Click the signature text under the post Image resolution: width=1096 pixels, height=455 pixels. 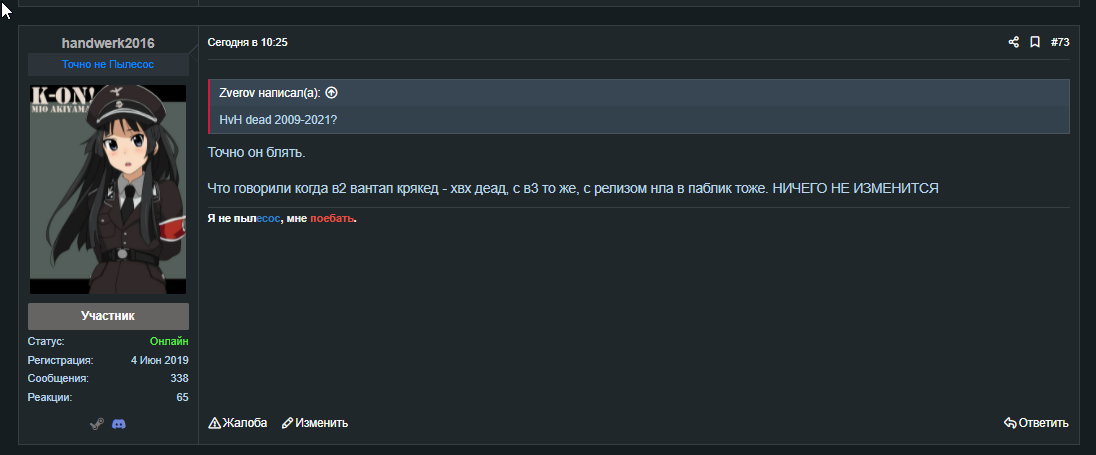282,218
